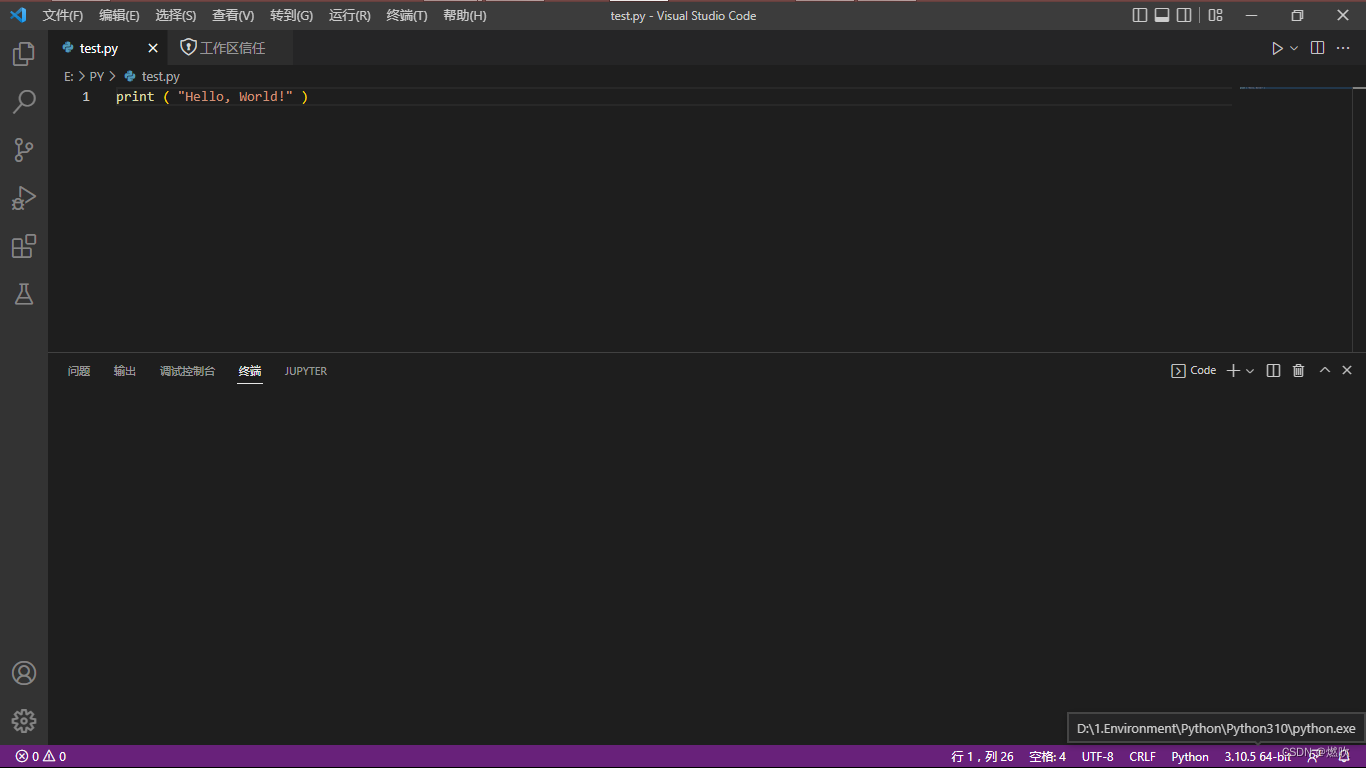Split the terminal using split icon
The height and width of the screenshot is (768, 1366).
tap(1272, 370)
